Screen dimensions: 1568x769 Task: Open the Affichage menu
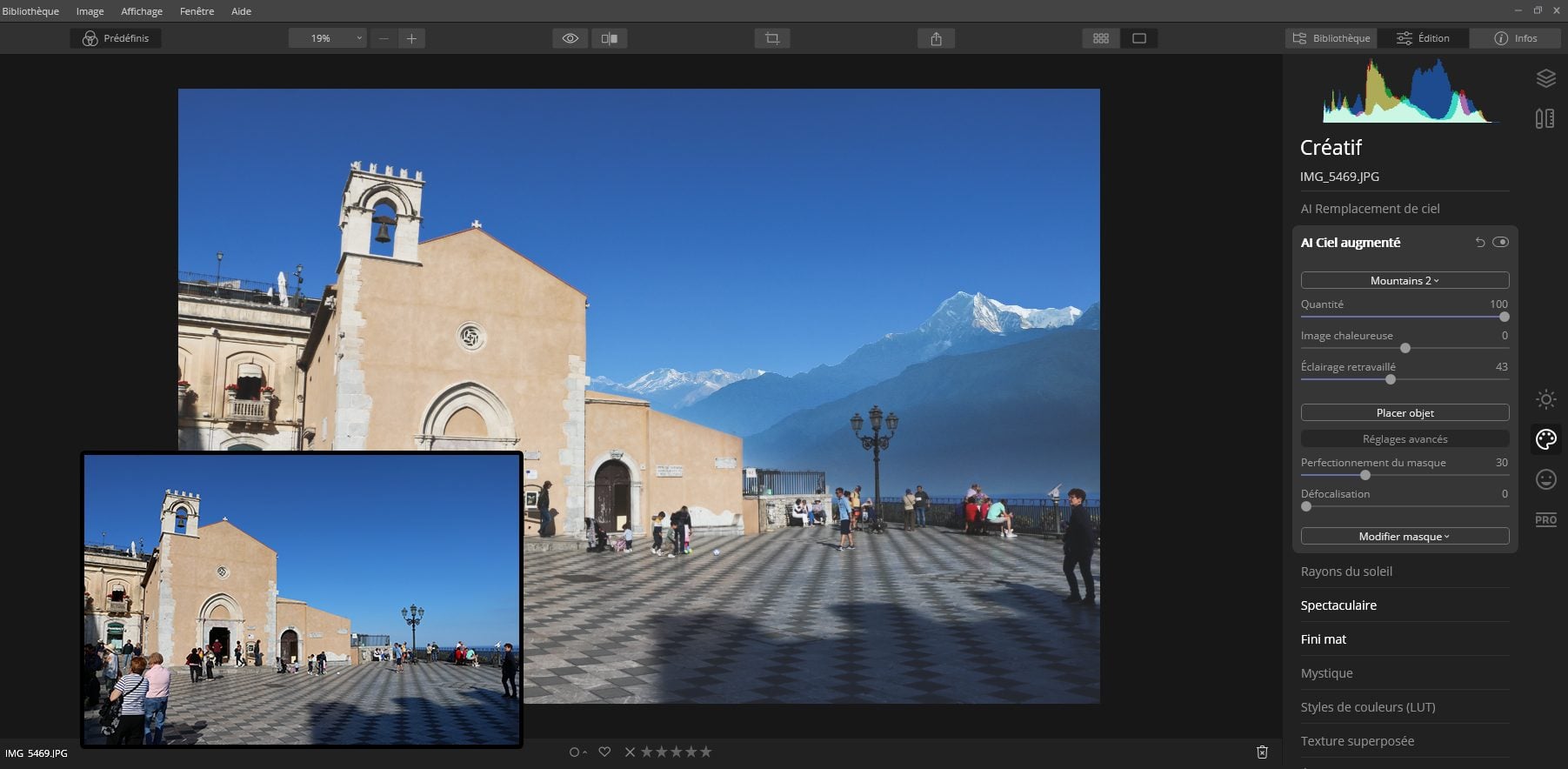(142, 11)
